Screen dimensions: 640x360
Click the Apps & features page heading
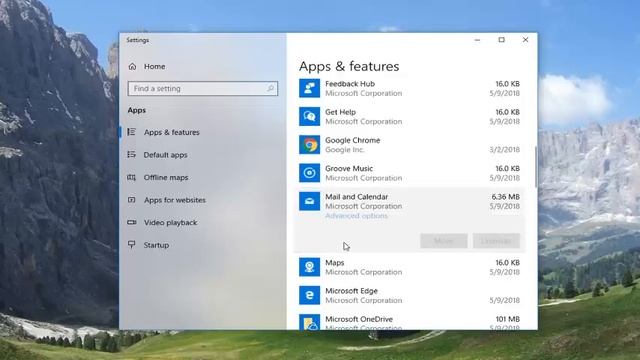tap(349, 66)
